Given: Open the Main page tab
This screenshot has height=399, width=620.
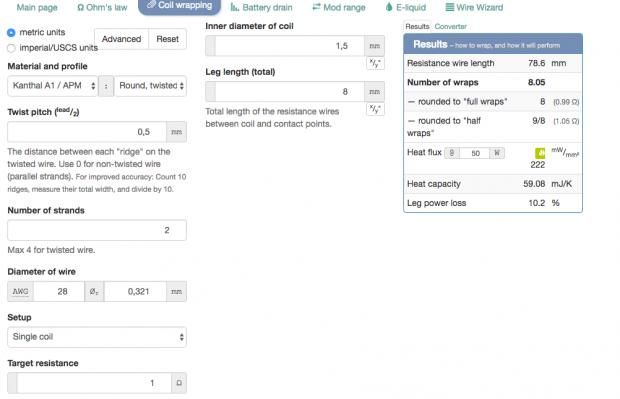Looking at the screenshot, I should tap(37, 8).
